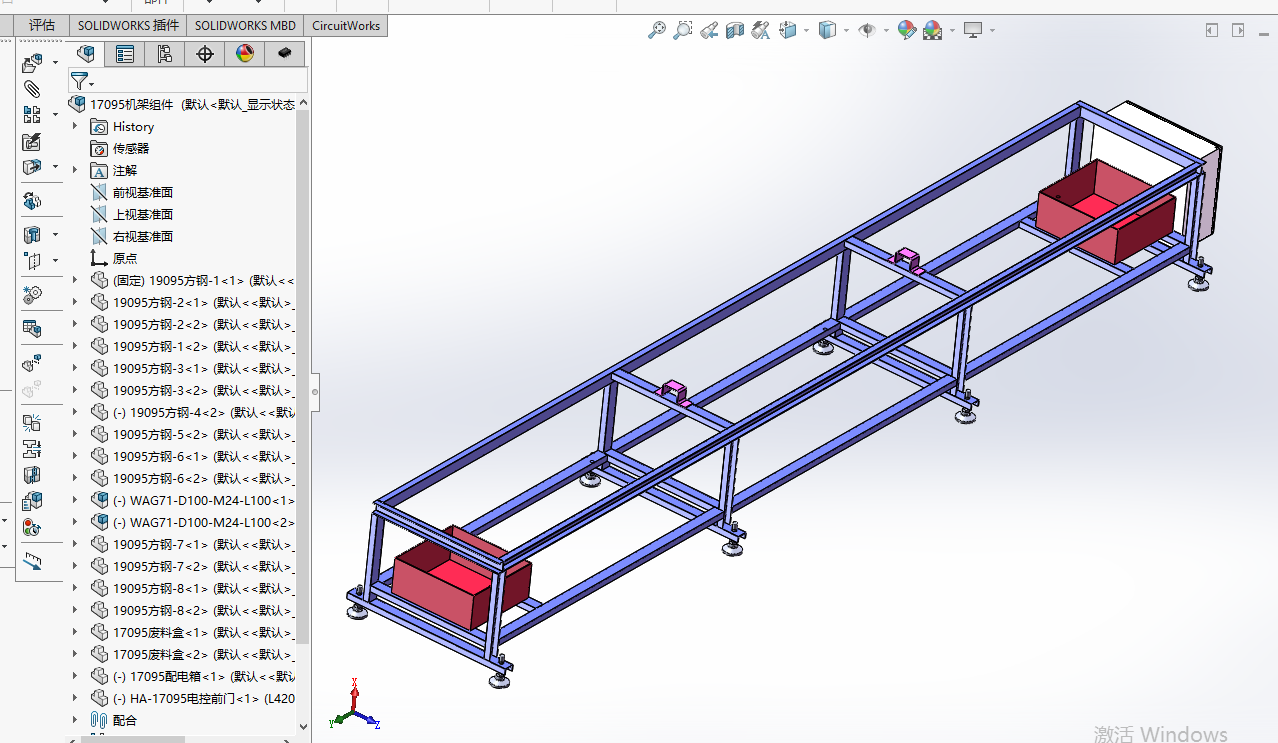Click the Edit Appearance color ball icon
This screenshot has width=1278, height=743.
[x=906, y=31]
